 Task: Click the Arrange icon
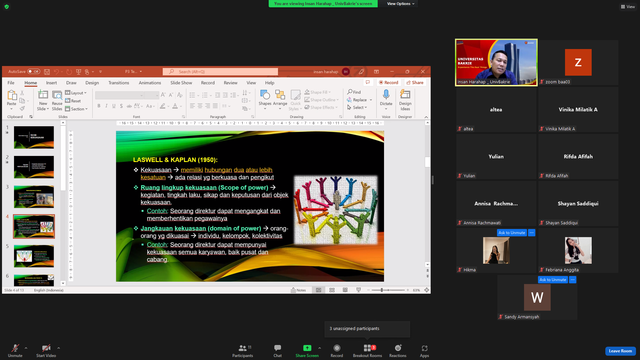pos(280,96)
